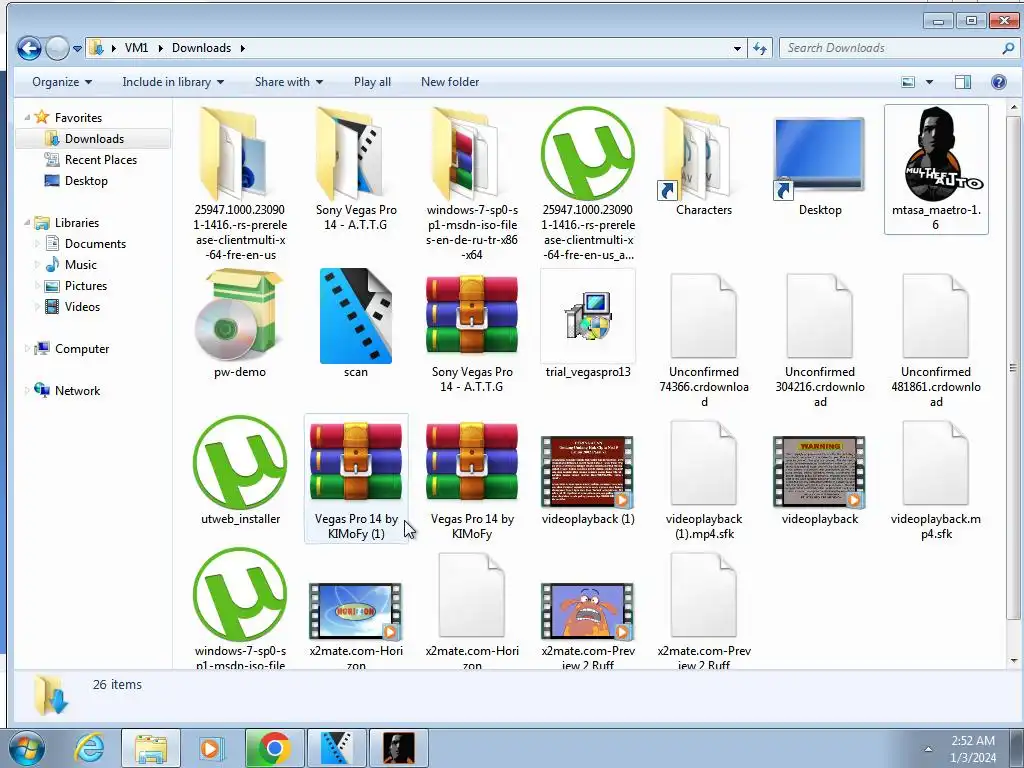Image resolution: width=1024 pixels, height=768 pixels.
Task: Create a New folder
Action: pos(450,82)
